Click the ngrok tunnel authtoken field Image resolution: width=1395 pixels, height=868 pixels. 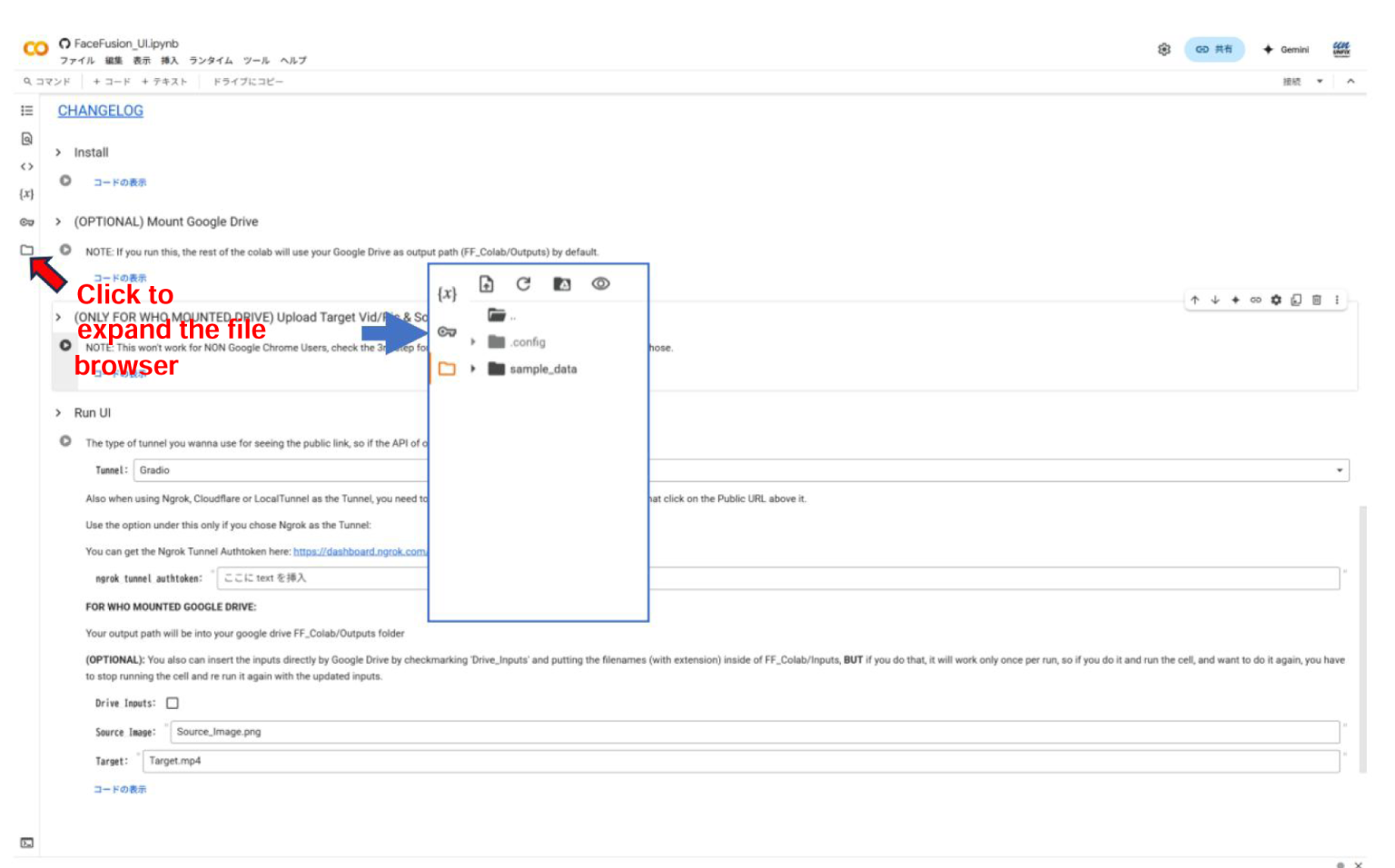pyautogui.click(x=777, y=578)
